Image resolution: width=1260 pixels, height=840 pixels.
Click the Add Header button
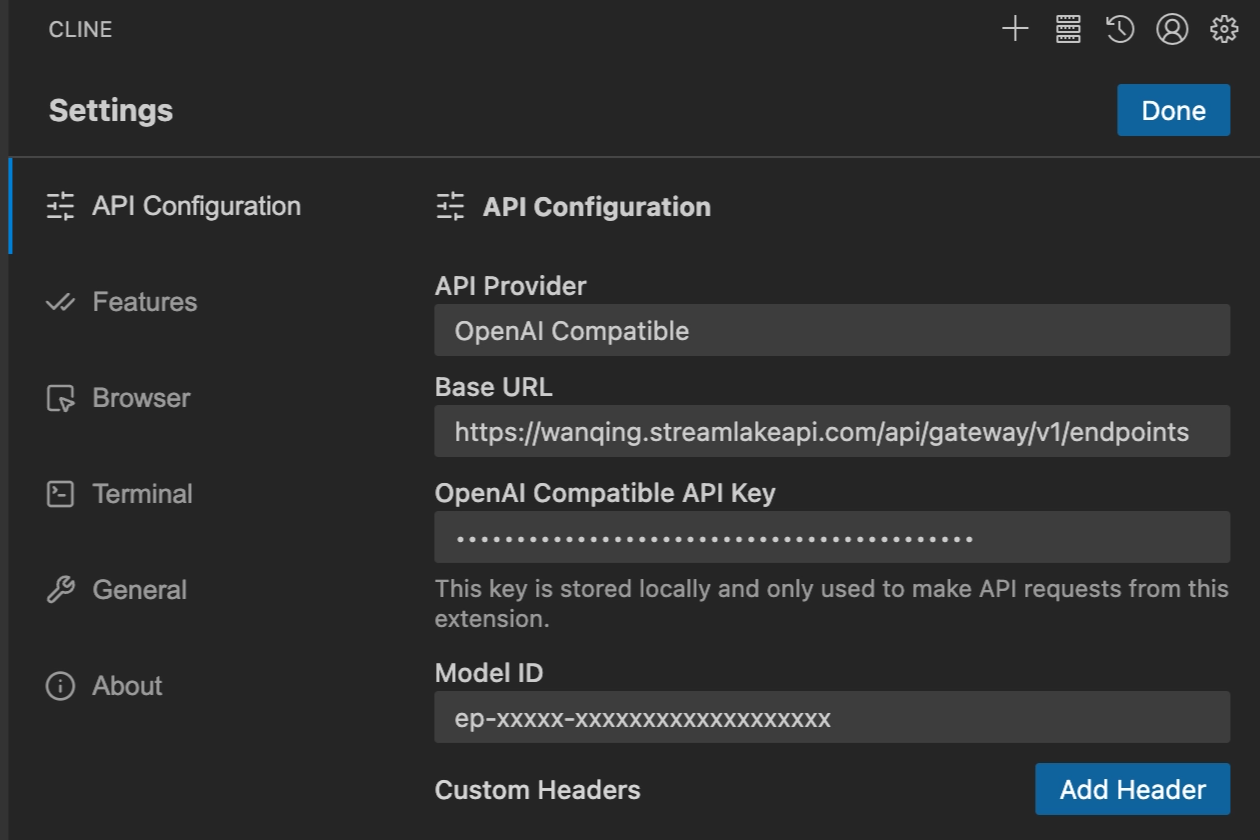[x=1132, y=789]
